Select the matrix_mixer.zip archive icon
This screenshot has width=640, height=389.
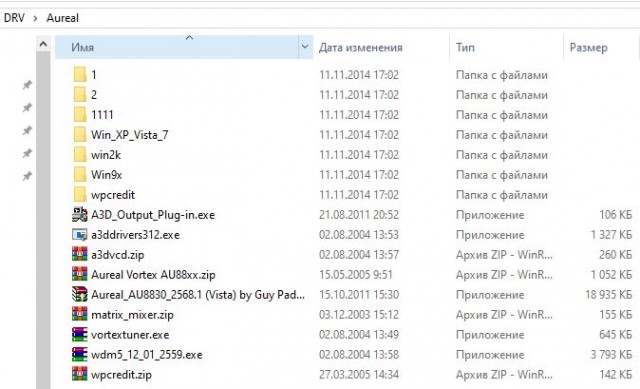[80, 314]
